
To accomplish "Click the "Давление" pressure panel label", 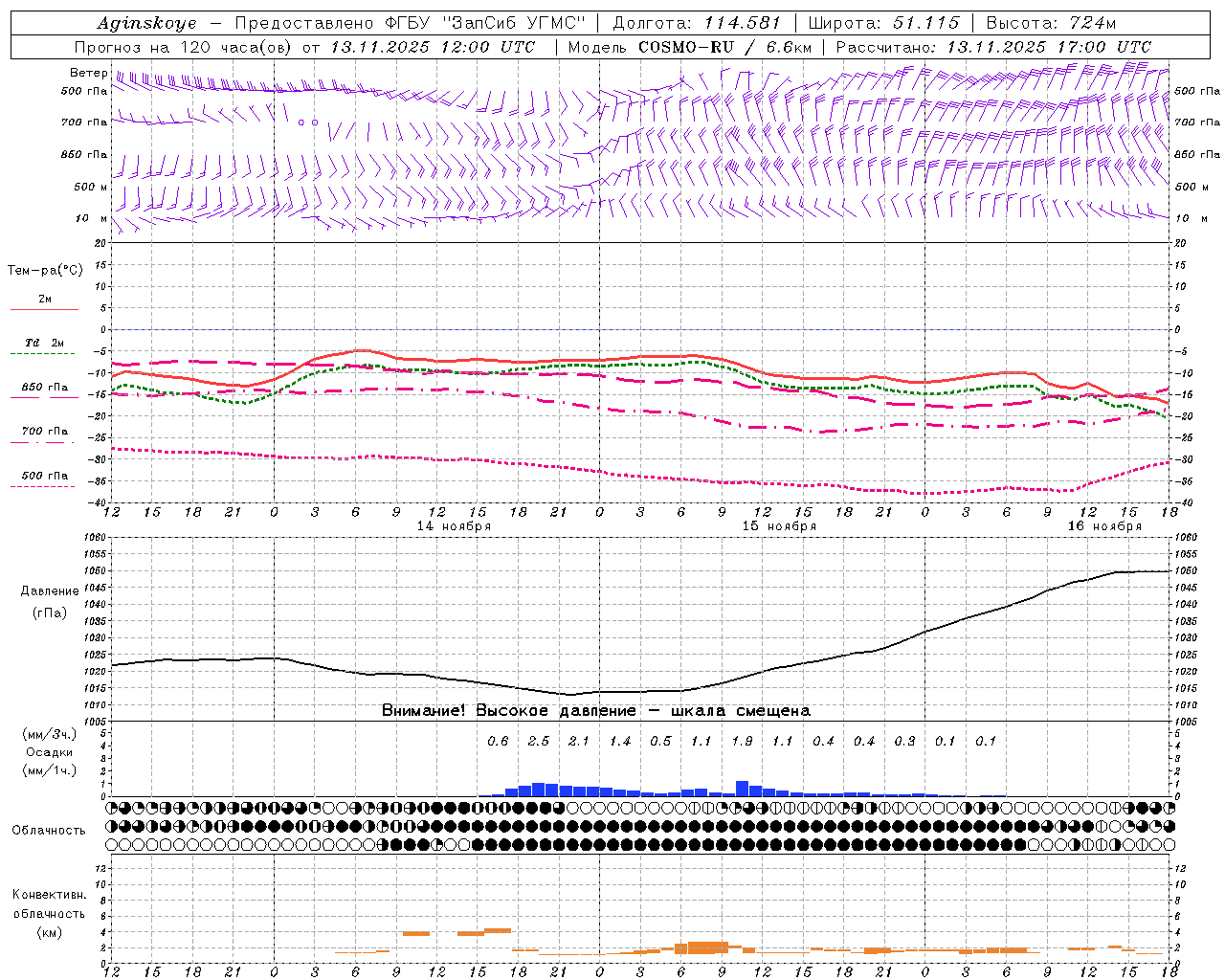I will point(50,590).
